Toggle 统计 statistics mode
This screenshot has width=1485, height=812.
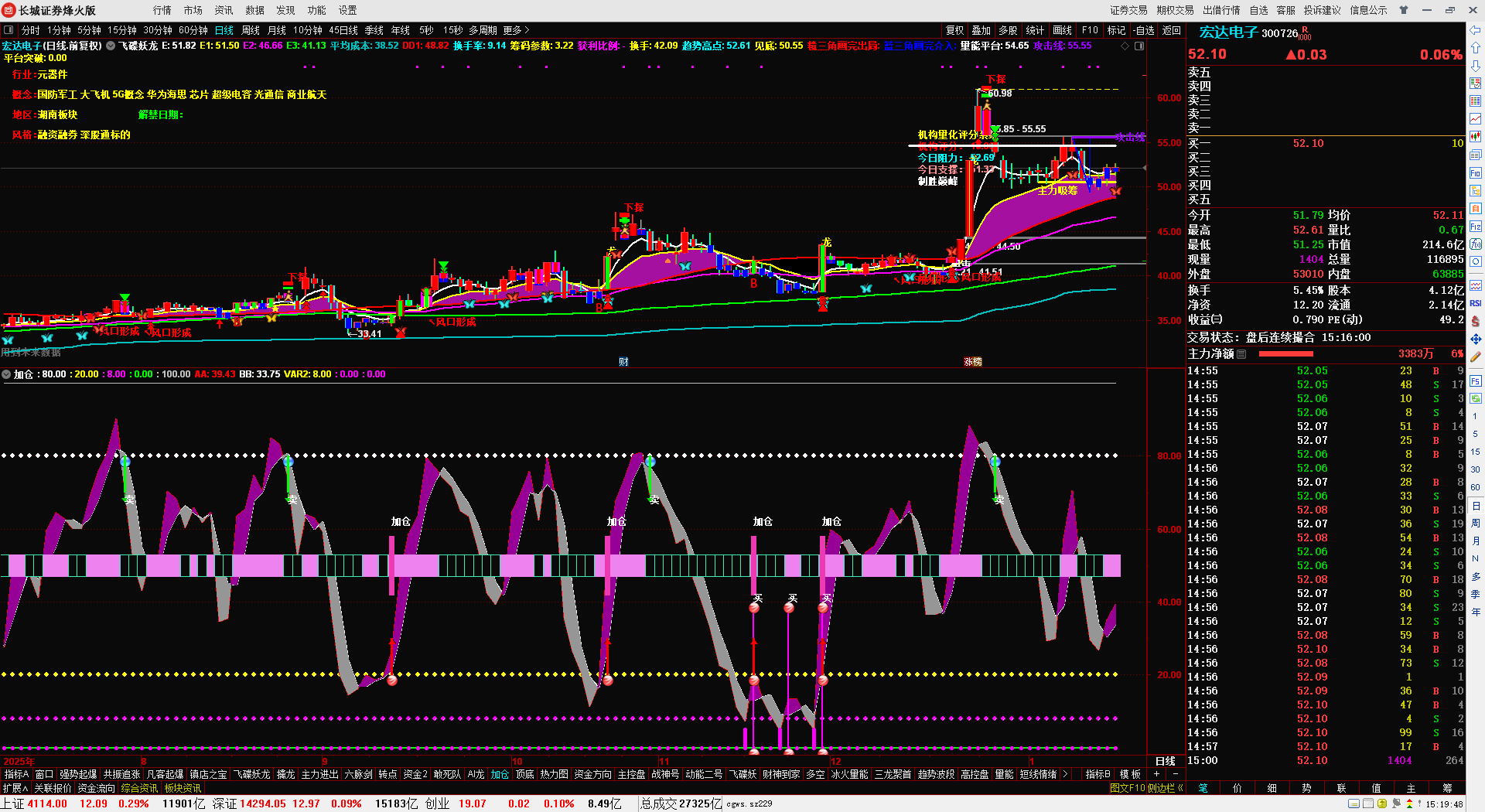[x=1035, y=30]
